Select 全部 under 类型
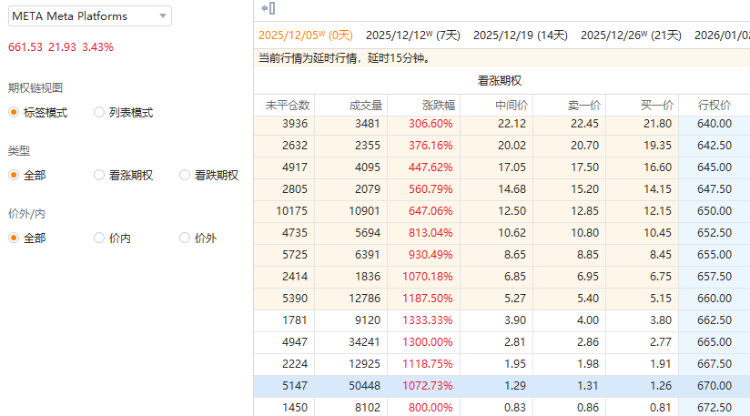The width and height of the screenshot is (750, 416). click(13, 175)
